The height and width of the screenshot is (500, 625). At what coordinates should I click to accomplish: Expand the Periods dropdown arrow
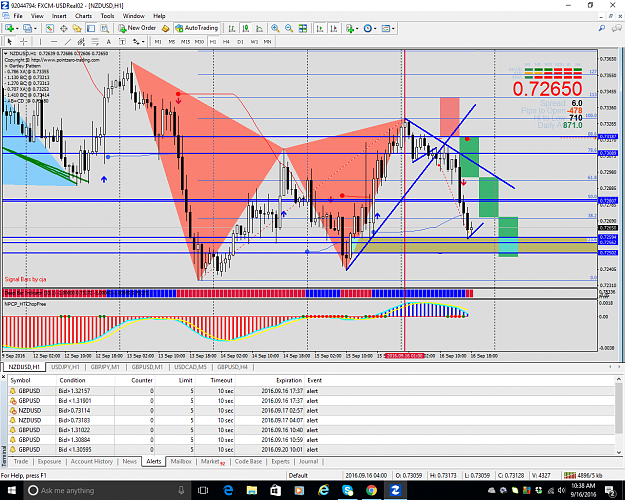point(375,28)
